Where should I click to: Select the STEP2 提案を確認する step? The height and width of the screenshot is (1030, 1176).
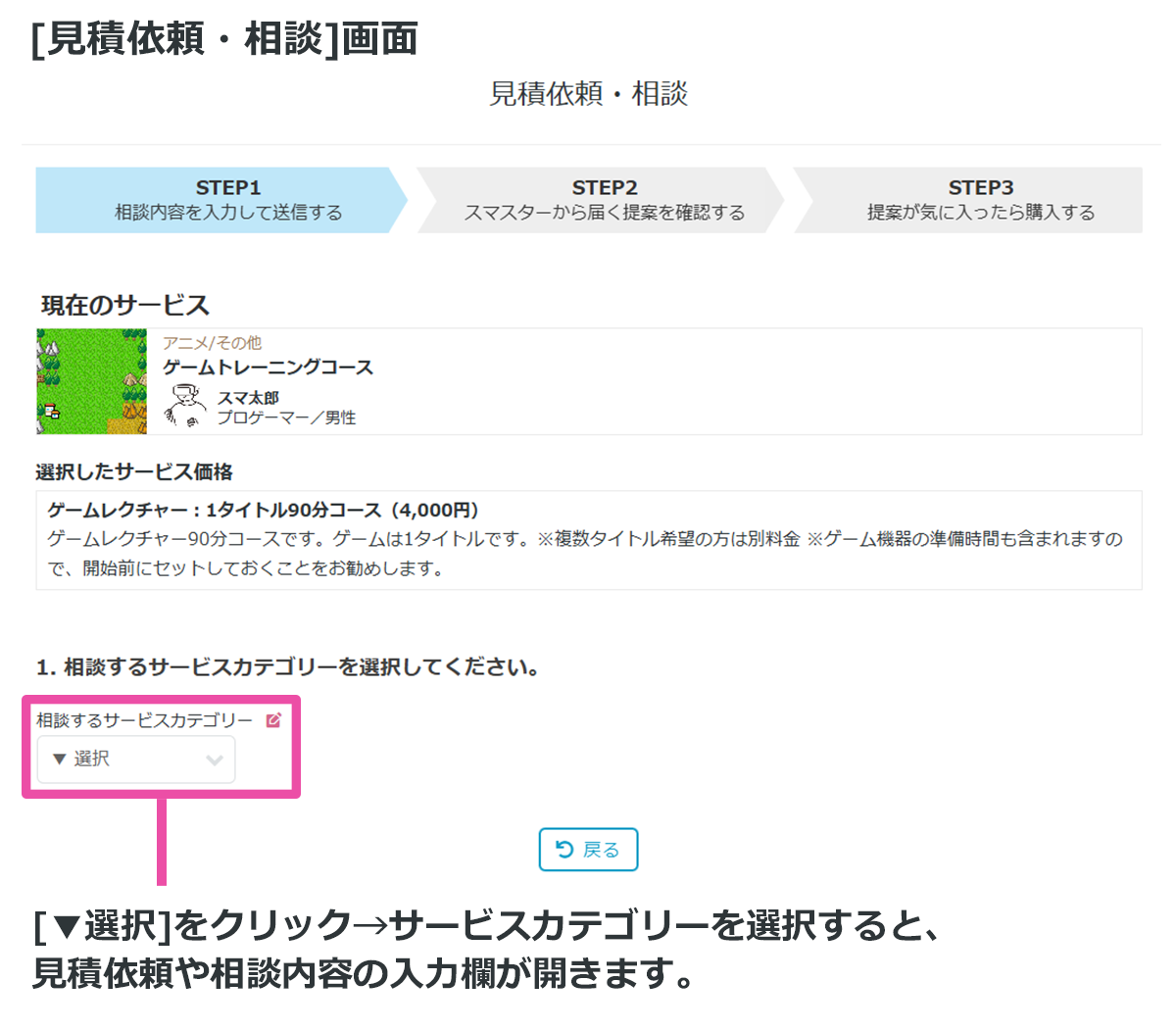click(602, 200)
